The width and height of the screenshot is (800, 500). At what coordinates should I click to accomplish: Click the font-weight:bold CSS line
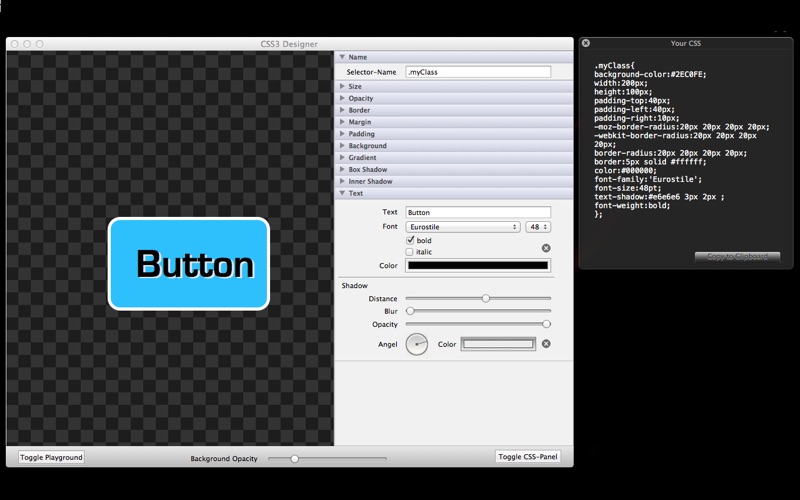pyautogui.click(x=632, y=206)
